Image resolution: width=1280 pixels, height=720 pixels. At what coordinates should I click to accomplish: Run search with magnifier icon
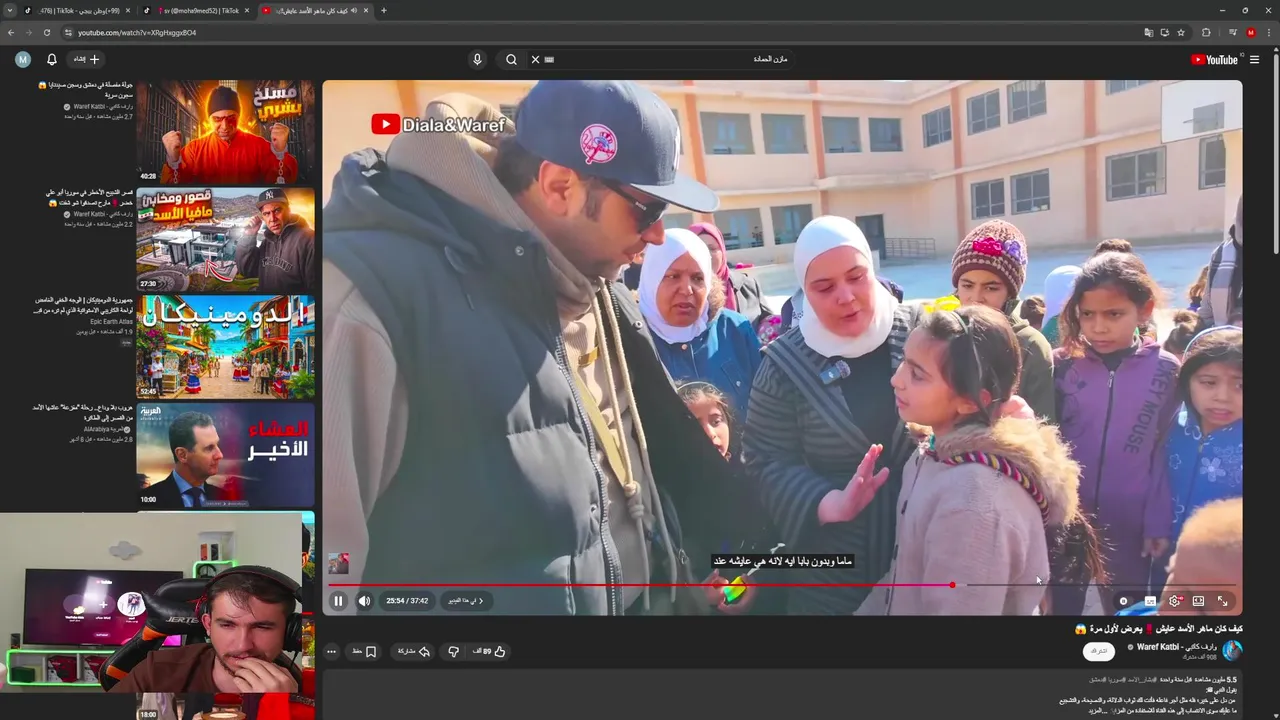click(x=511, y=60)
